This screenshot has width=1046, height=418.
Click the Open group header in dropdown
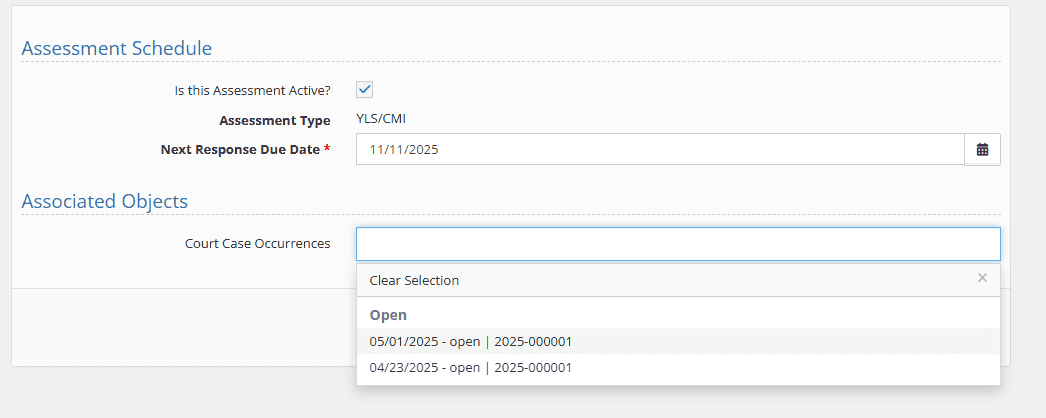tap(388, 315)
